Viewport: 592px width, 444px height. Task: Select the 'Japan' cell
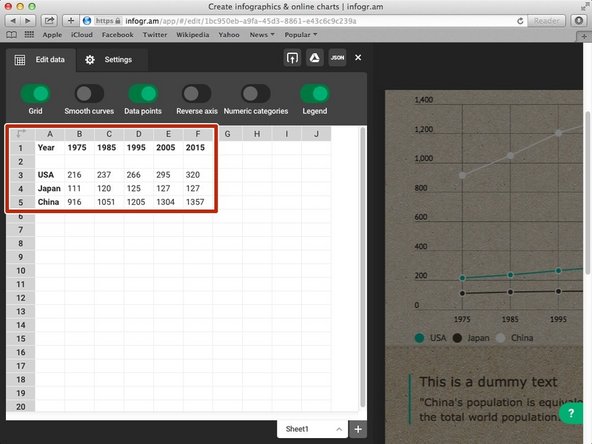[x=50, y=188]
